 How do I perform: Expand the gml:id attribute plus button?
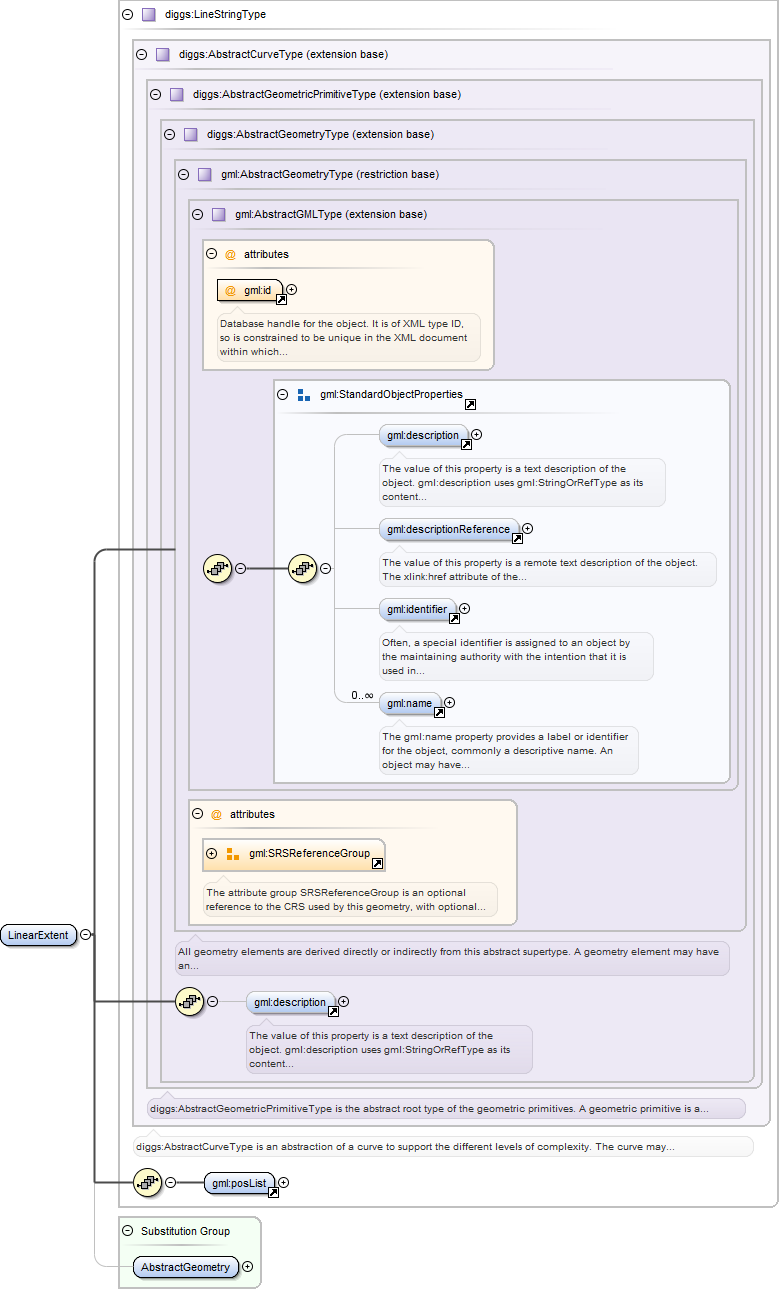point(292,290)
